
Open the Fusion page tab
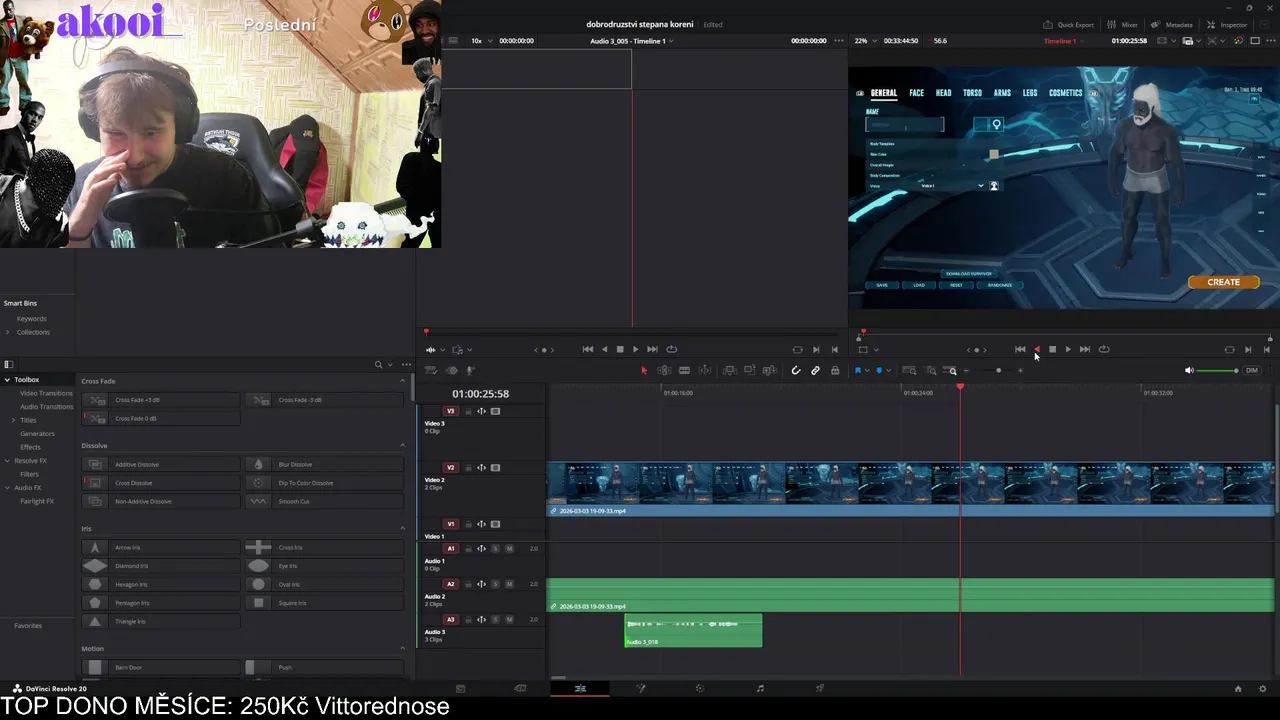[x=641, y=688]
